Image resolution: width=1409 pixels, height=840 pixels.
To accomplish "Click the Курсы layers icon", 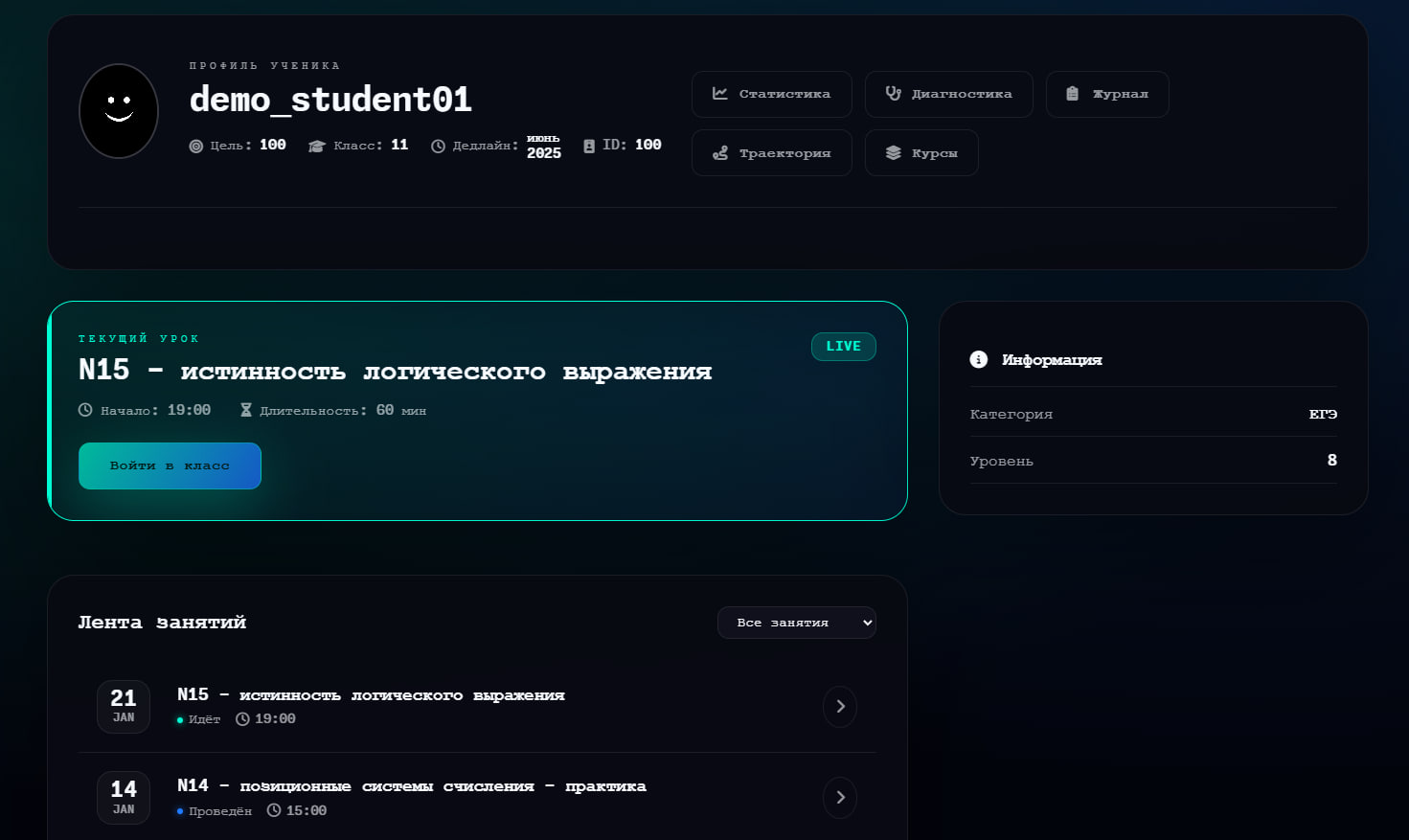I will pos(893,153).
